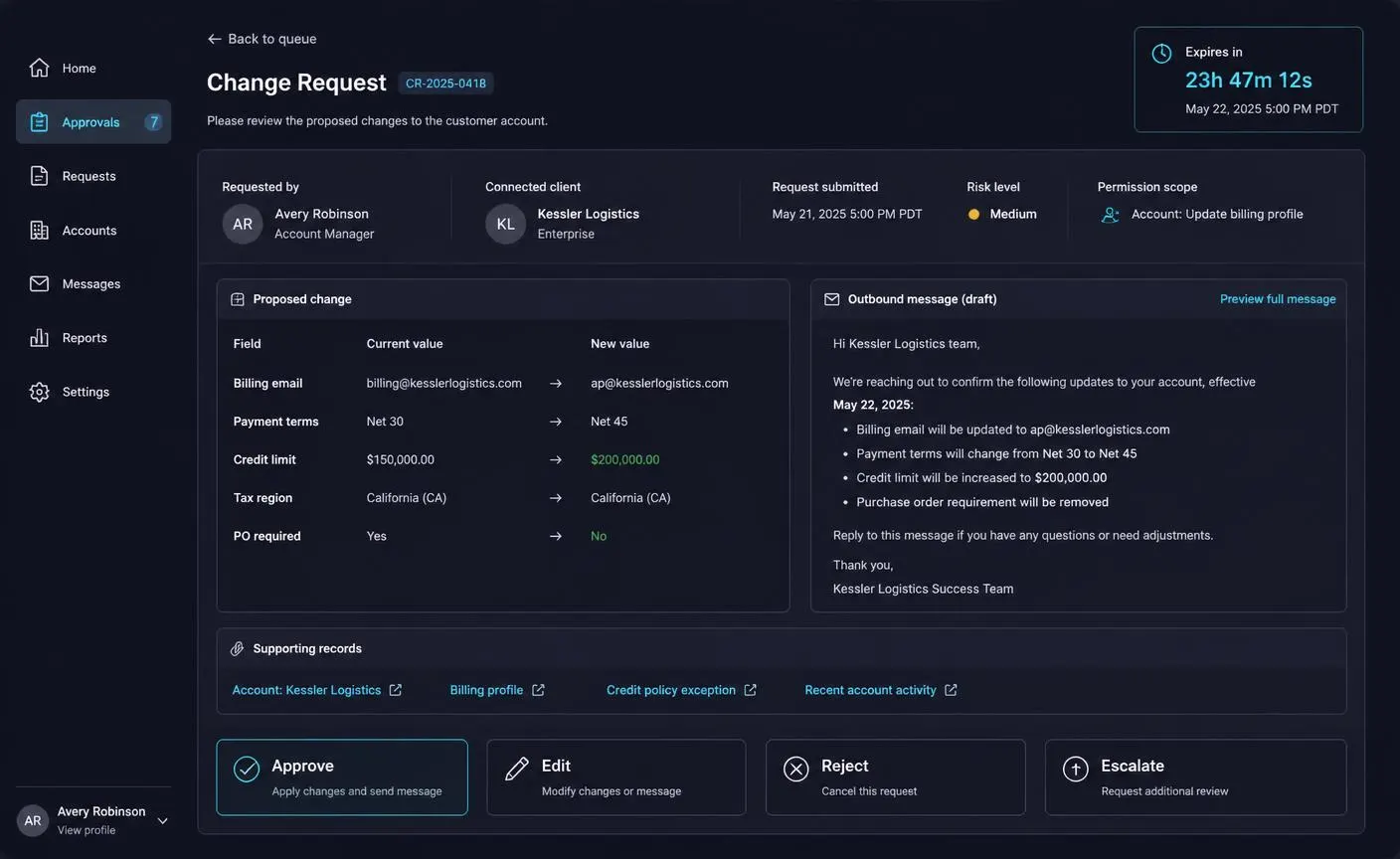
Task: Open Preview full message link
Action: coord(1278,299)
